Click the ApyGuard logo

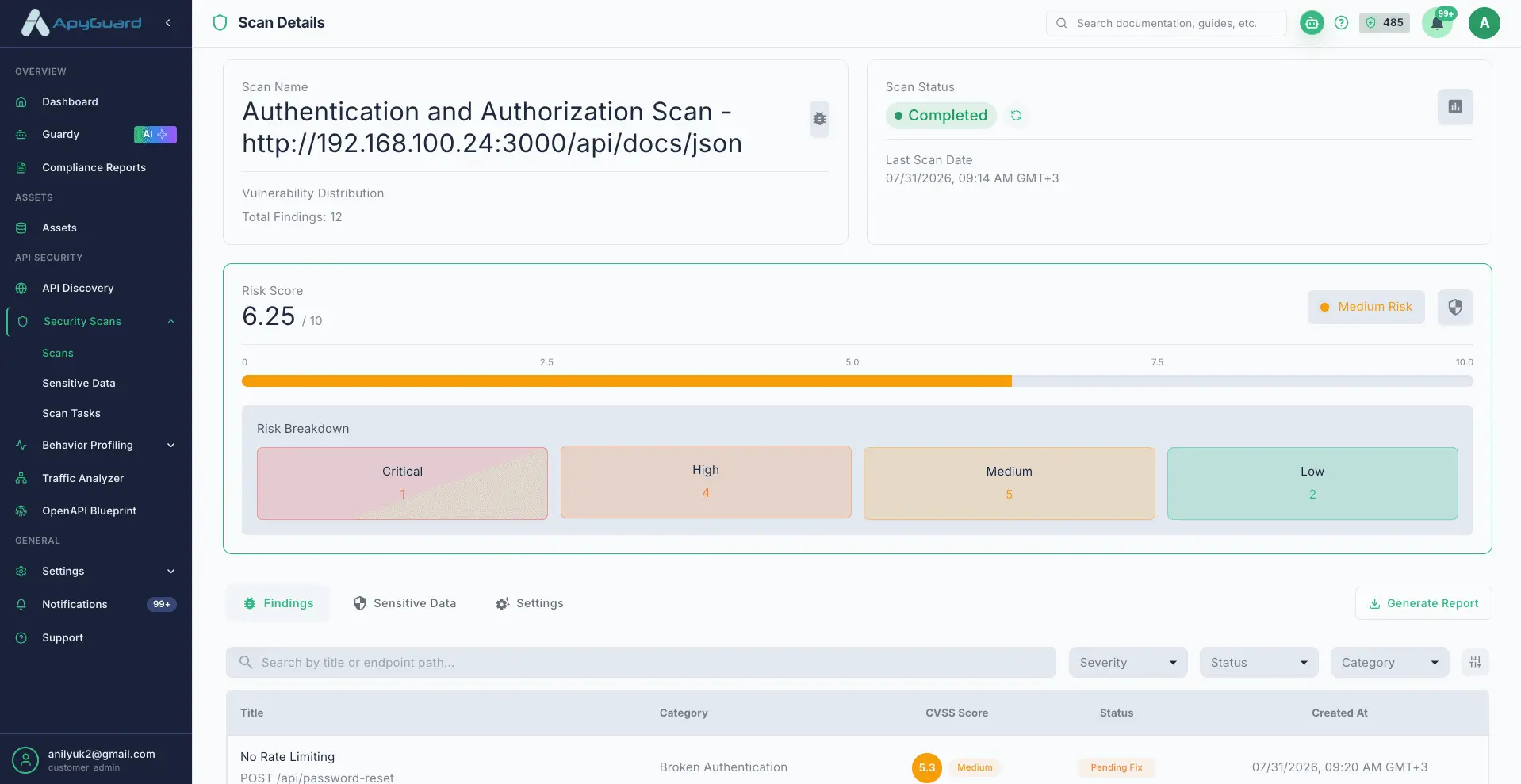pos(81,23)
